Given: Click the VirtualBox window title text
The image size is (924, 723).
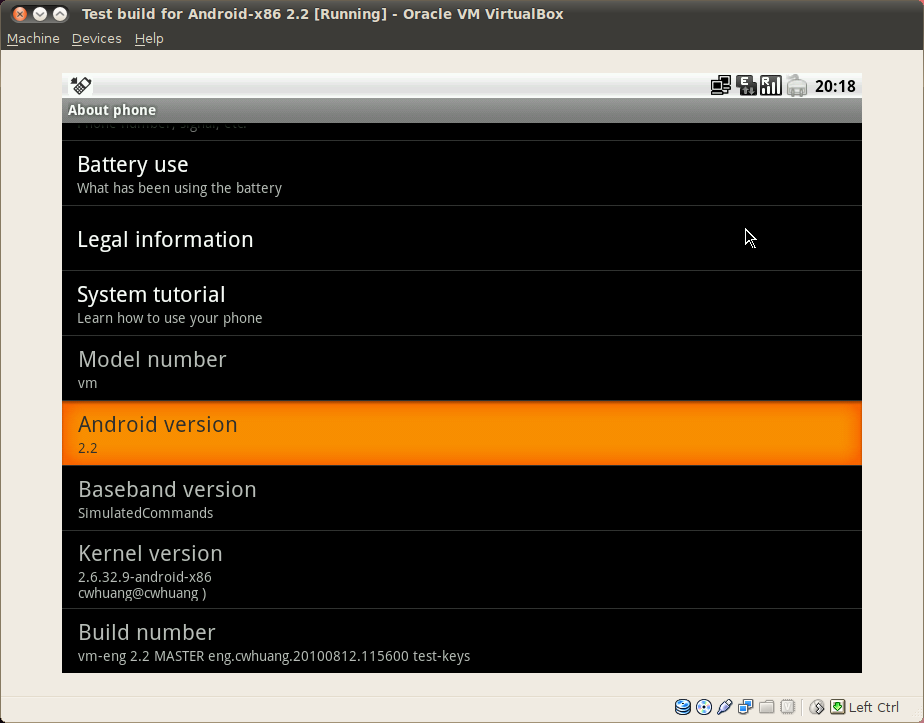Looking at the screenshot, I should tap(322, 14).
